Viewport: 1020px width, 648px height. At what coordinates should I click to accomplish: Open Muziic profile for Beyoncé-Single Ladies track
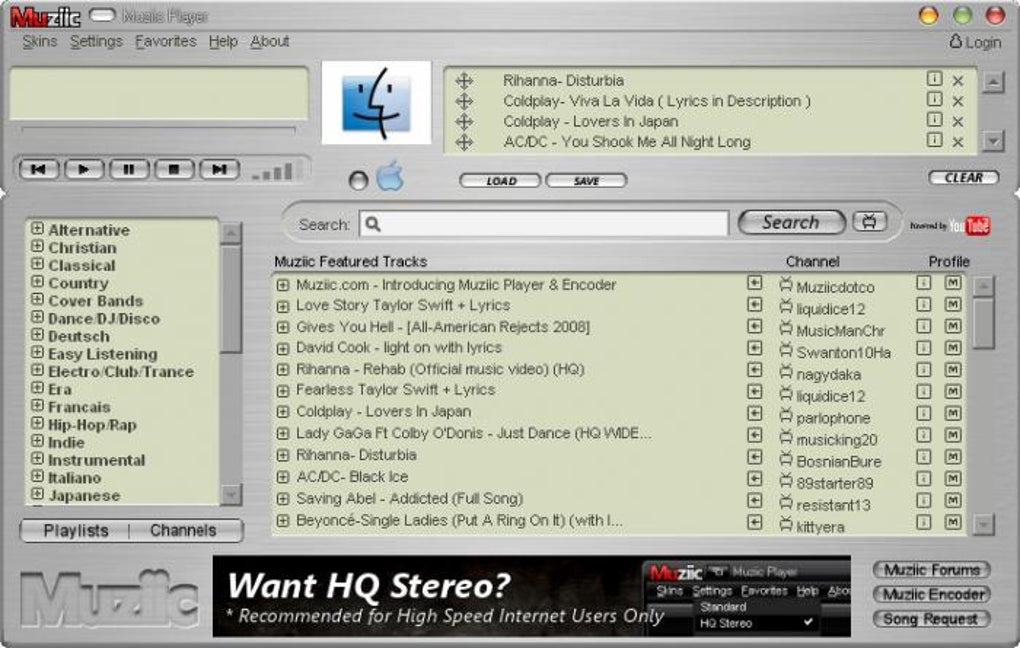pyautogui.click(x=953, y=522)
